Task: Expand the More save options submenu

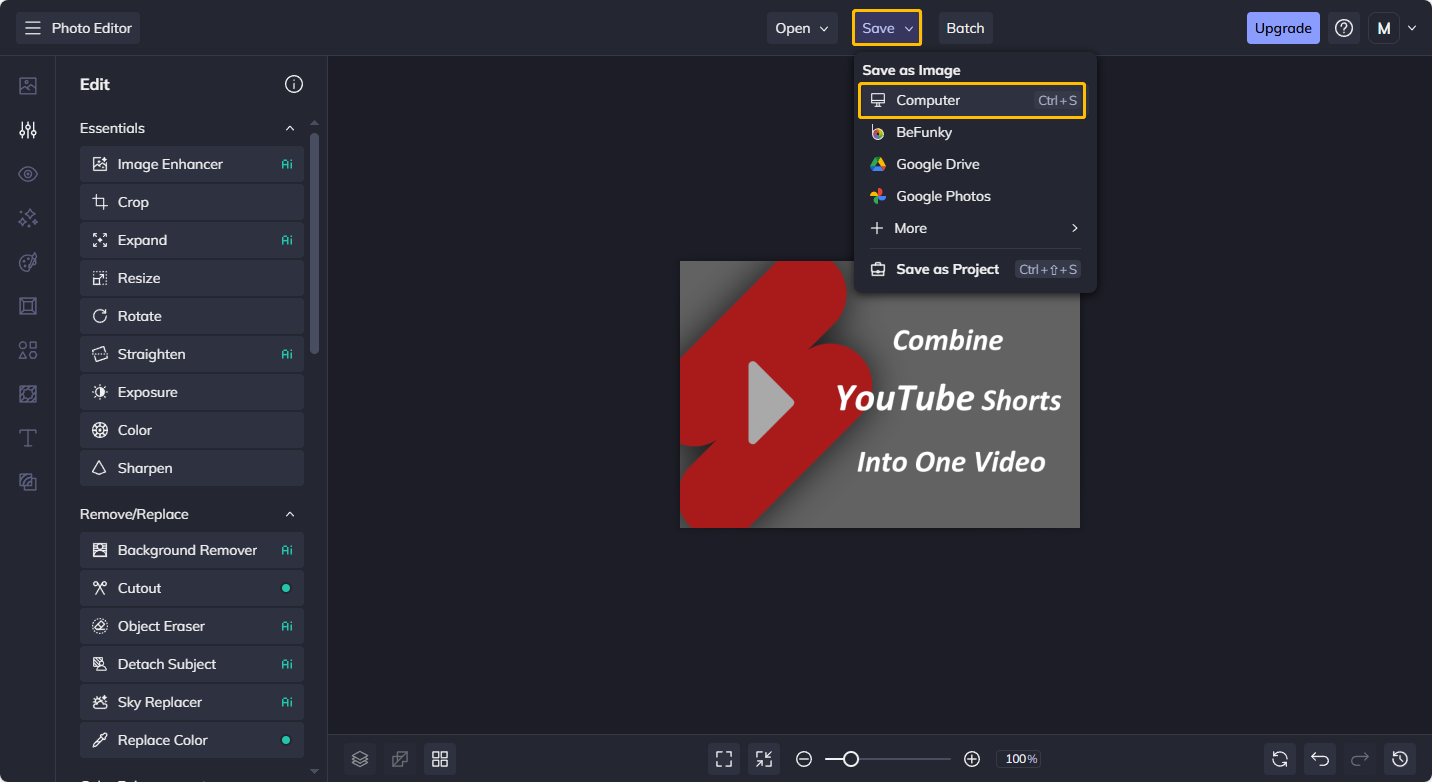Action: pyautogui.click(x=975, y=228)
